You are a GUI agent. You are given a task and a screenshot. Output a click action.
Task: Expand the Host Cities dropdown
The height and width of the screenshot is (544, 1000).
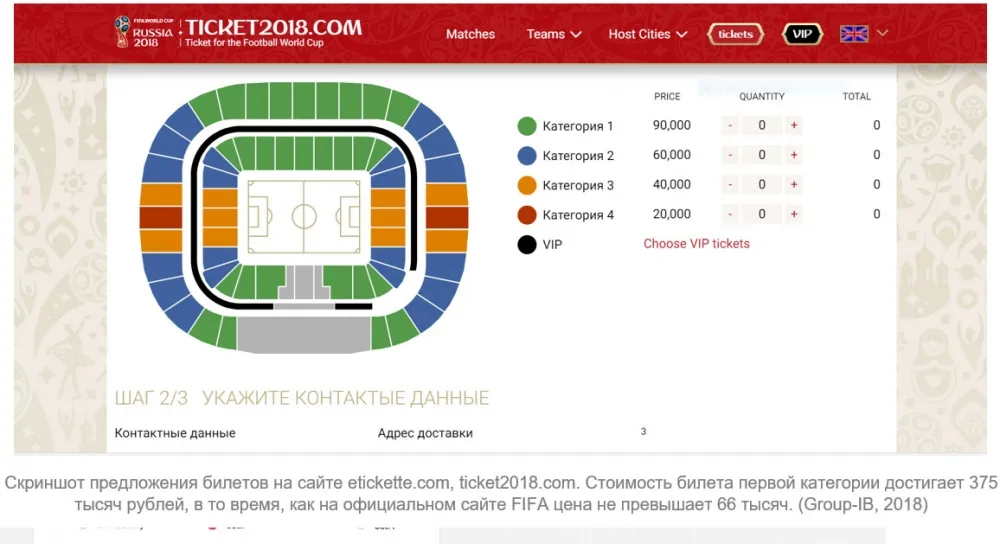point(647,34)
